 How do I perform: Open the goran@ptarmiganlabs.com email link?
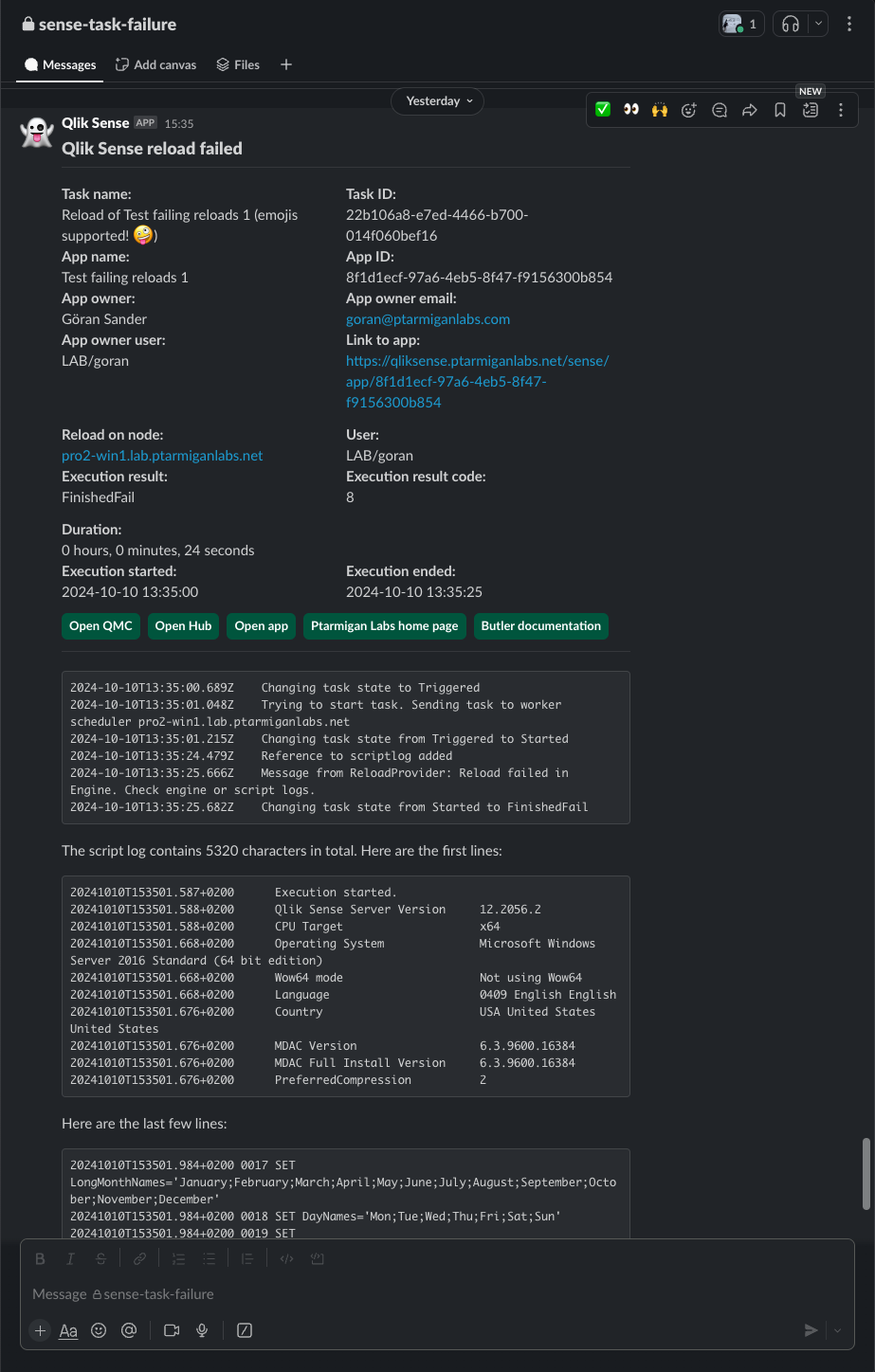(428, 319)
